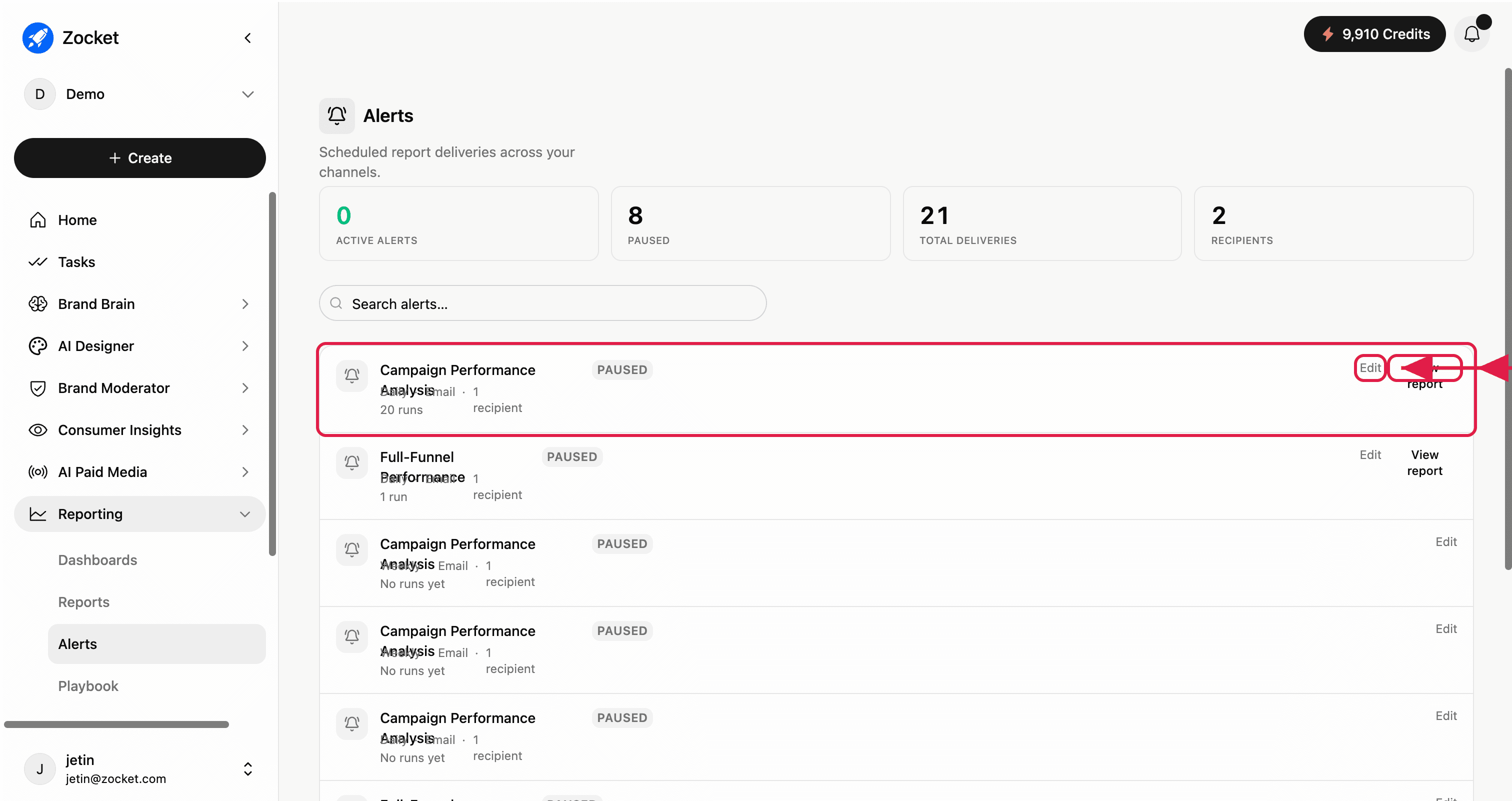This screenshot has width=1512, height=801.
Task: View report for Full-Funnel Performance alert
Action: click(1424, 463)
